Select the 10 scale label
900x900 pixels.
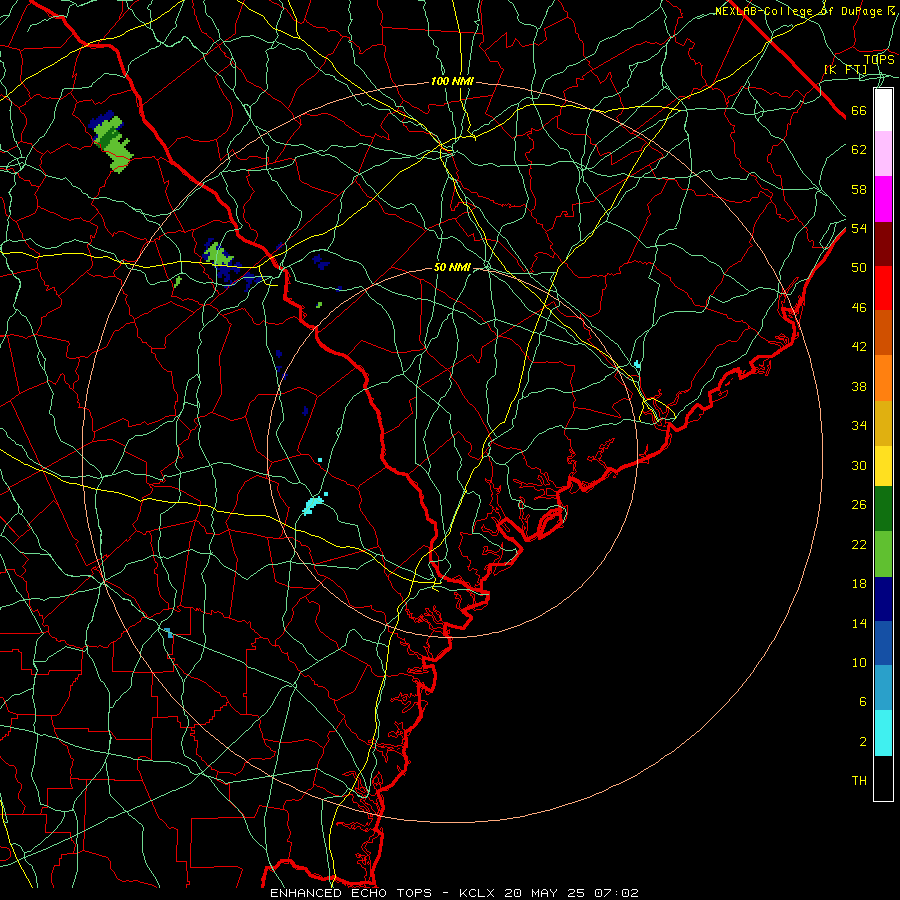pos(859,662)
